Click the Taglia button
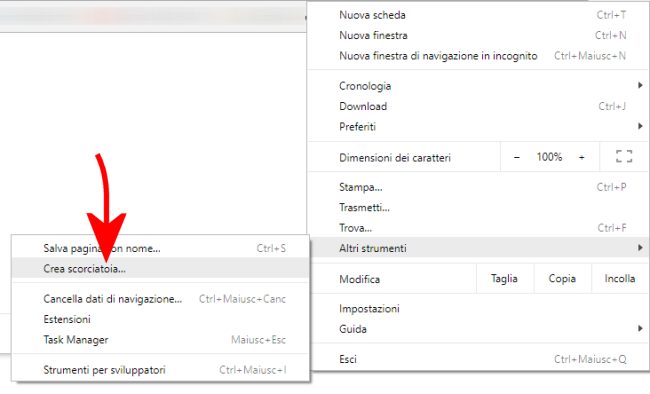Screen dimensions: 650x394 pyautogui.click(x=504, y=279)
